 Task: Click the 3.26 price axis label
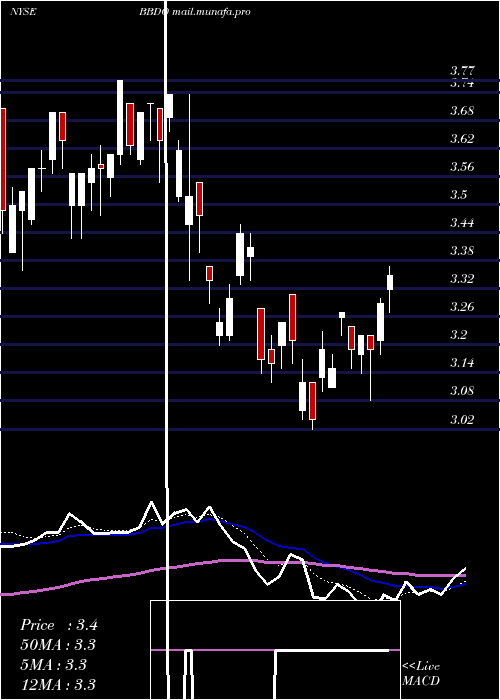coord(462,307)
